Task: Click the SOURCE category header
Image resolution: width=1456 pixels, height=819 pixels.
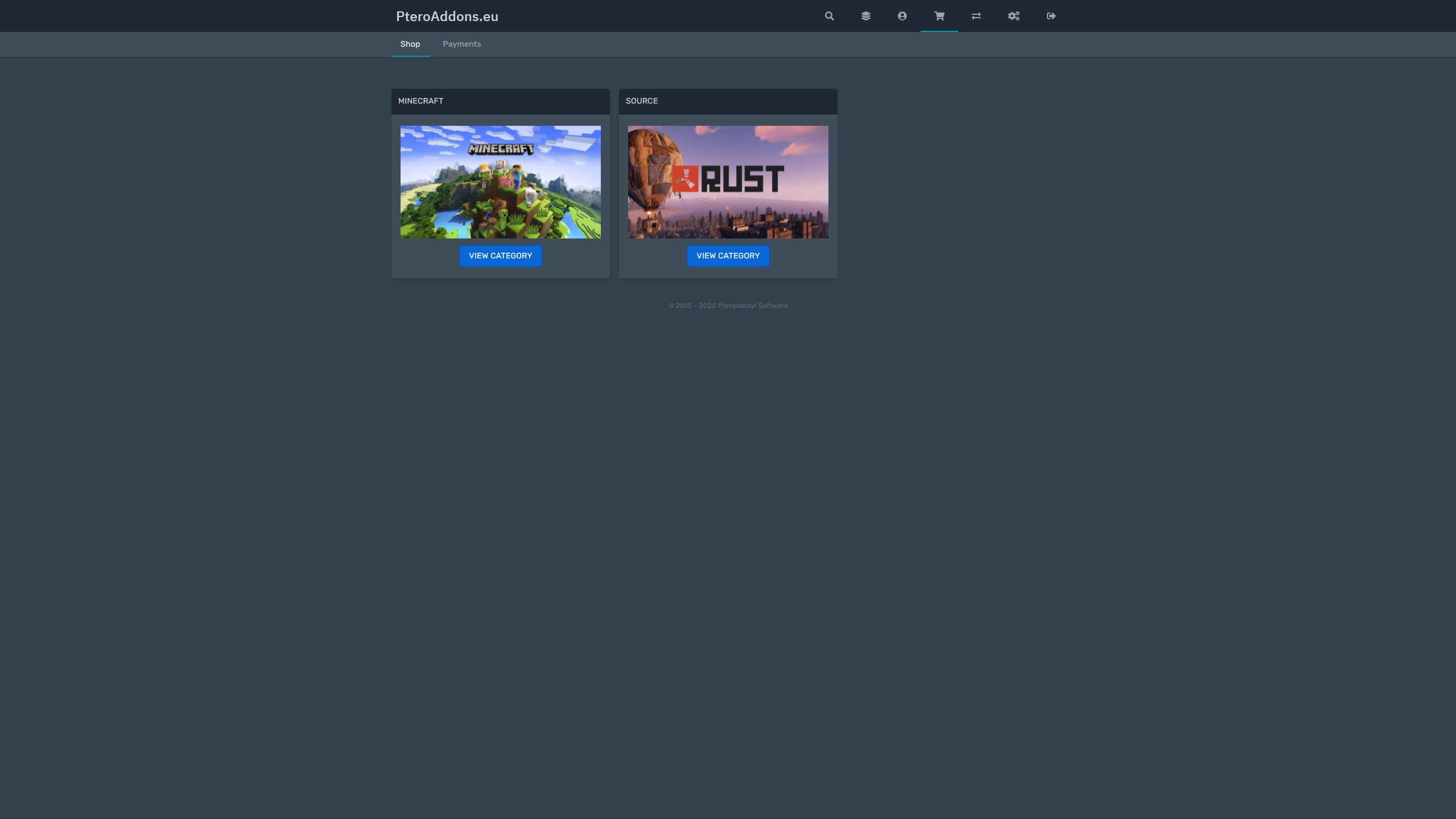Action: (641, 101)
